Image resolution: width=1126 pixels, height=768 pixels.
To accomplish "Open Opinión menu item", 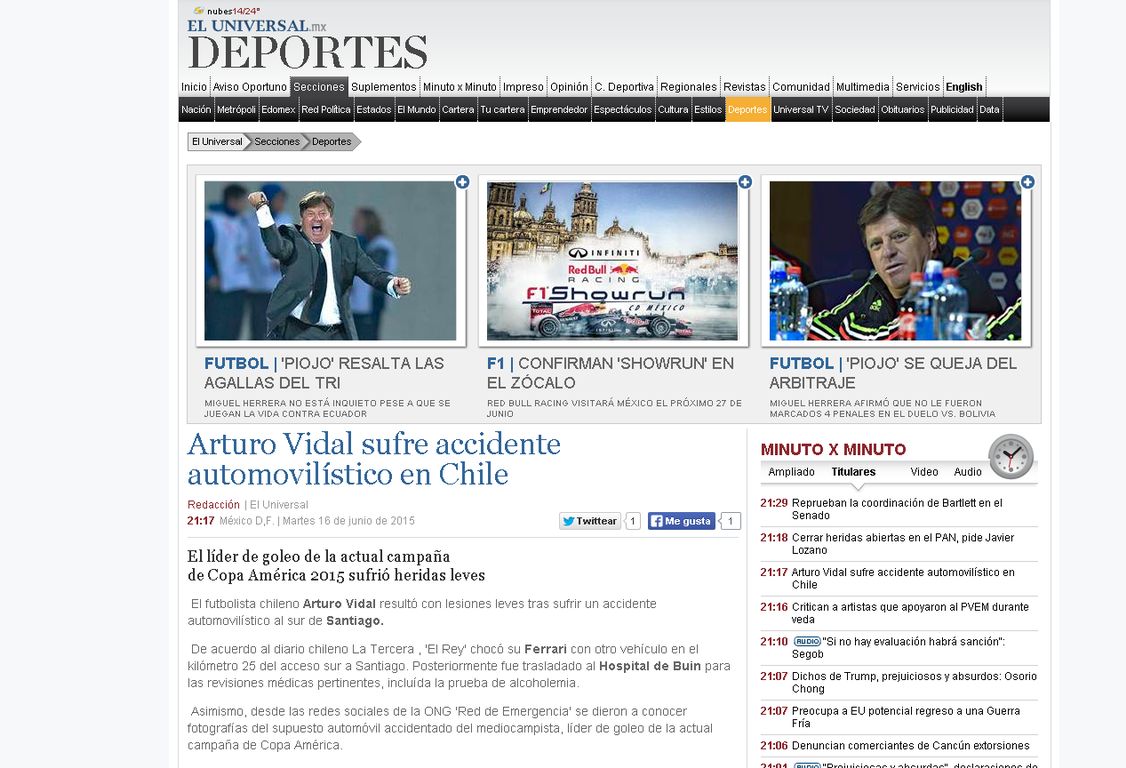I will 569,87.
